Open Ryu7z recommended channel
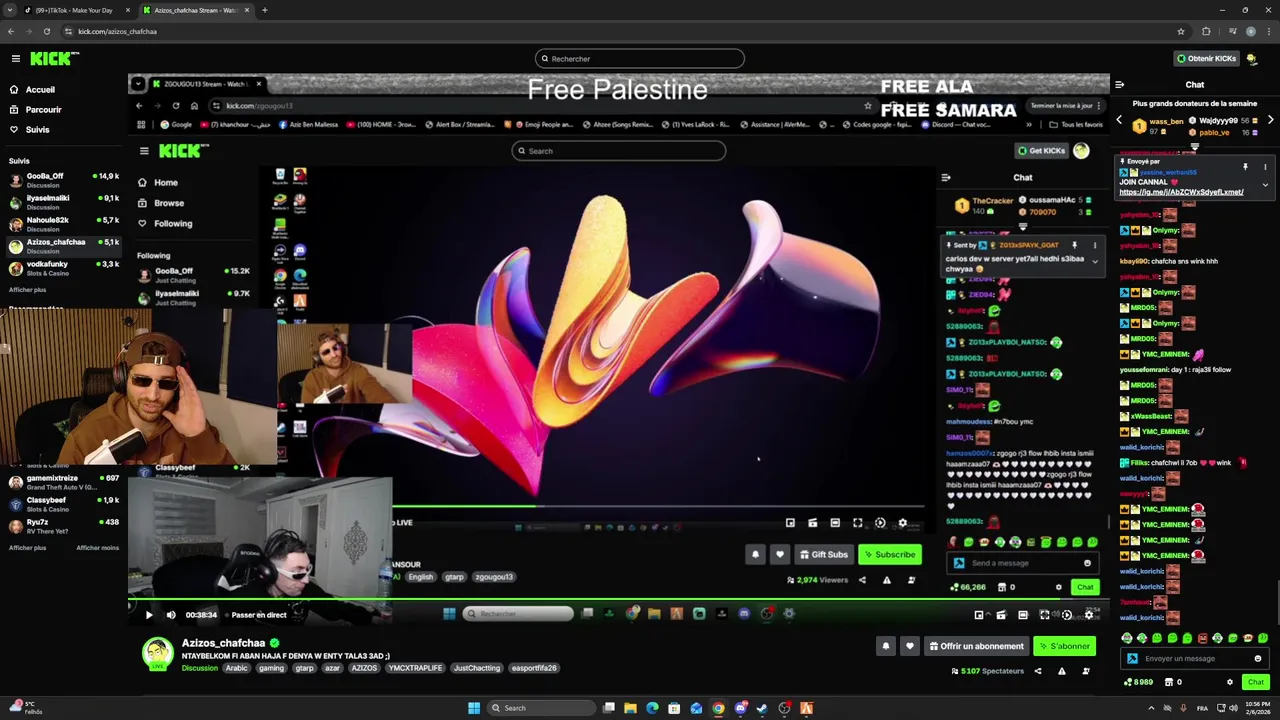 click(64, 526)
